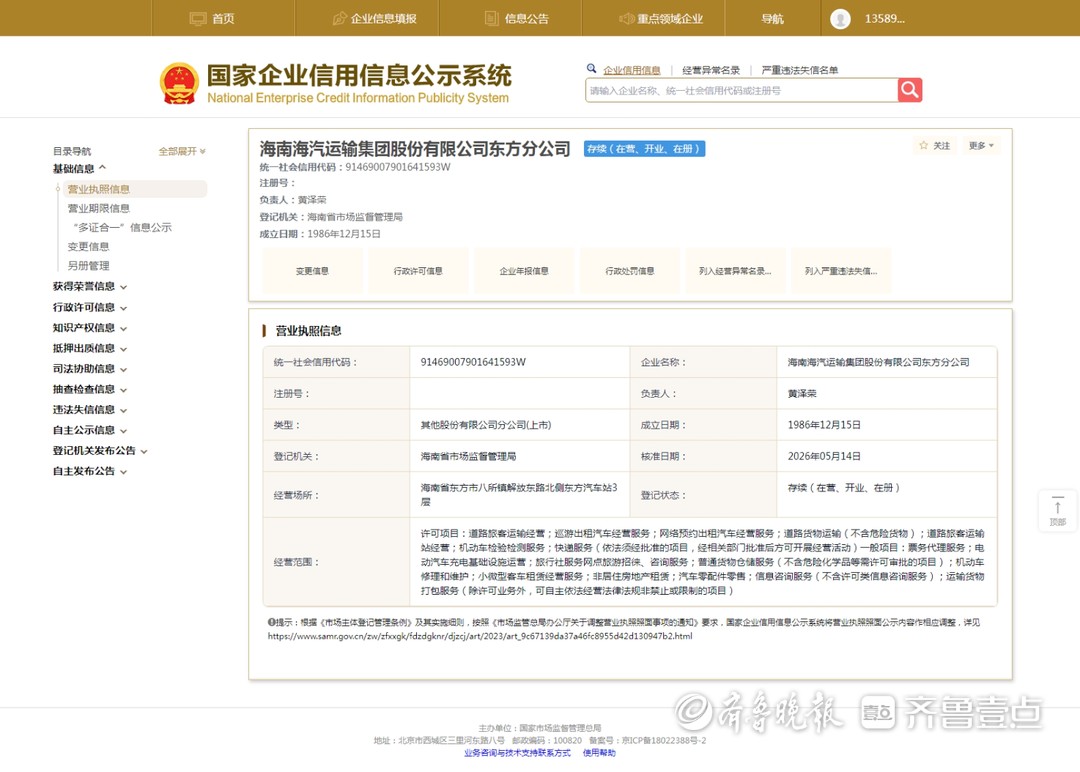Collapse the 基础信息 section
The height and width of the screenshot is (772, 1080).
tap(80, 169)
